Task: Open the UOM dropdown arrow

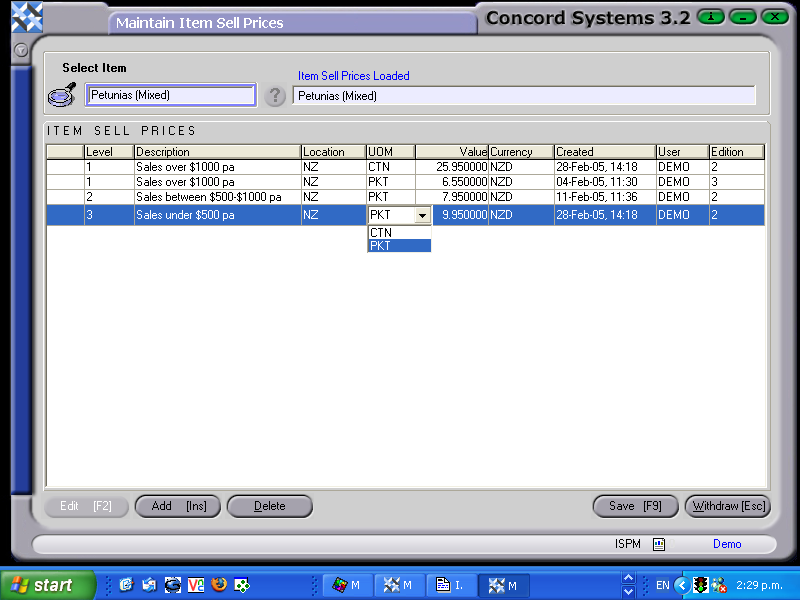Action: click(x=422, y=215)
